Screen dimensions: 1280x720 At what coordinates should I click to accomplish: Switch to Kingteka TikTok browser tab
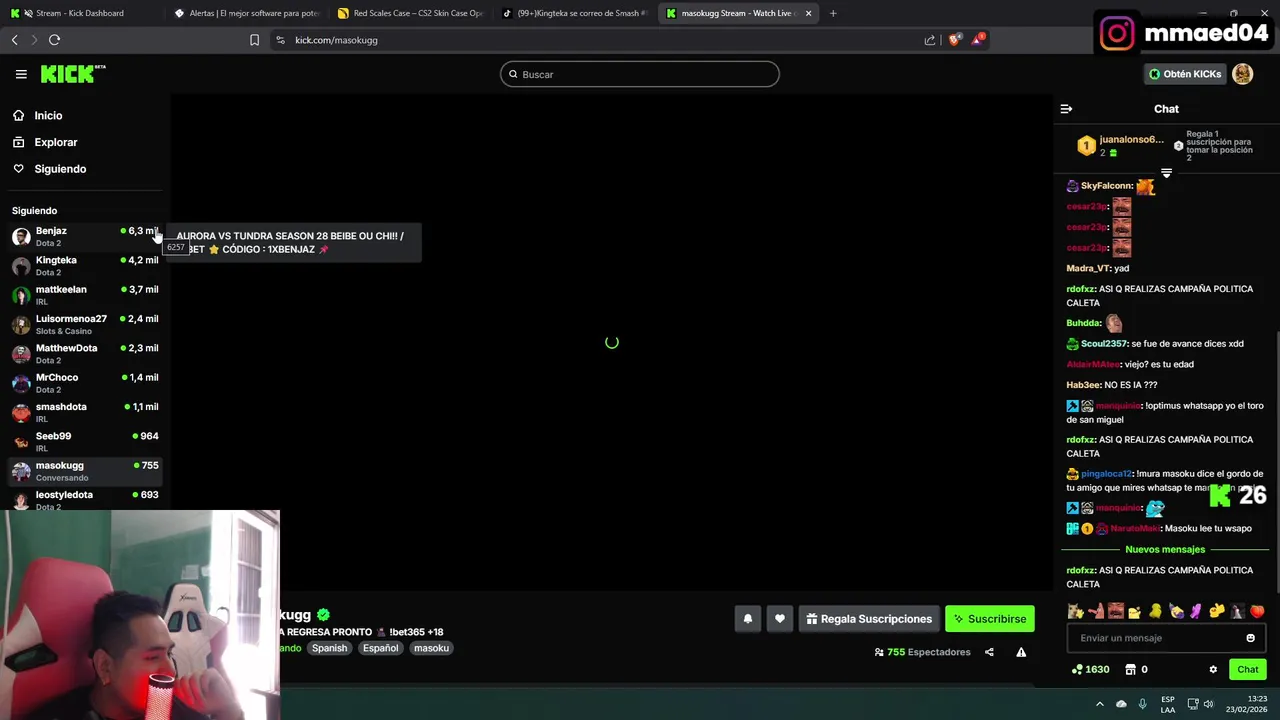point(575,13)
